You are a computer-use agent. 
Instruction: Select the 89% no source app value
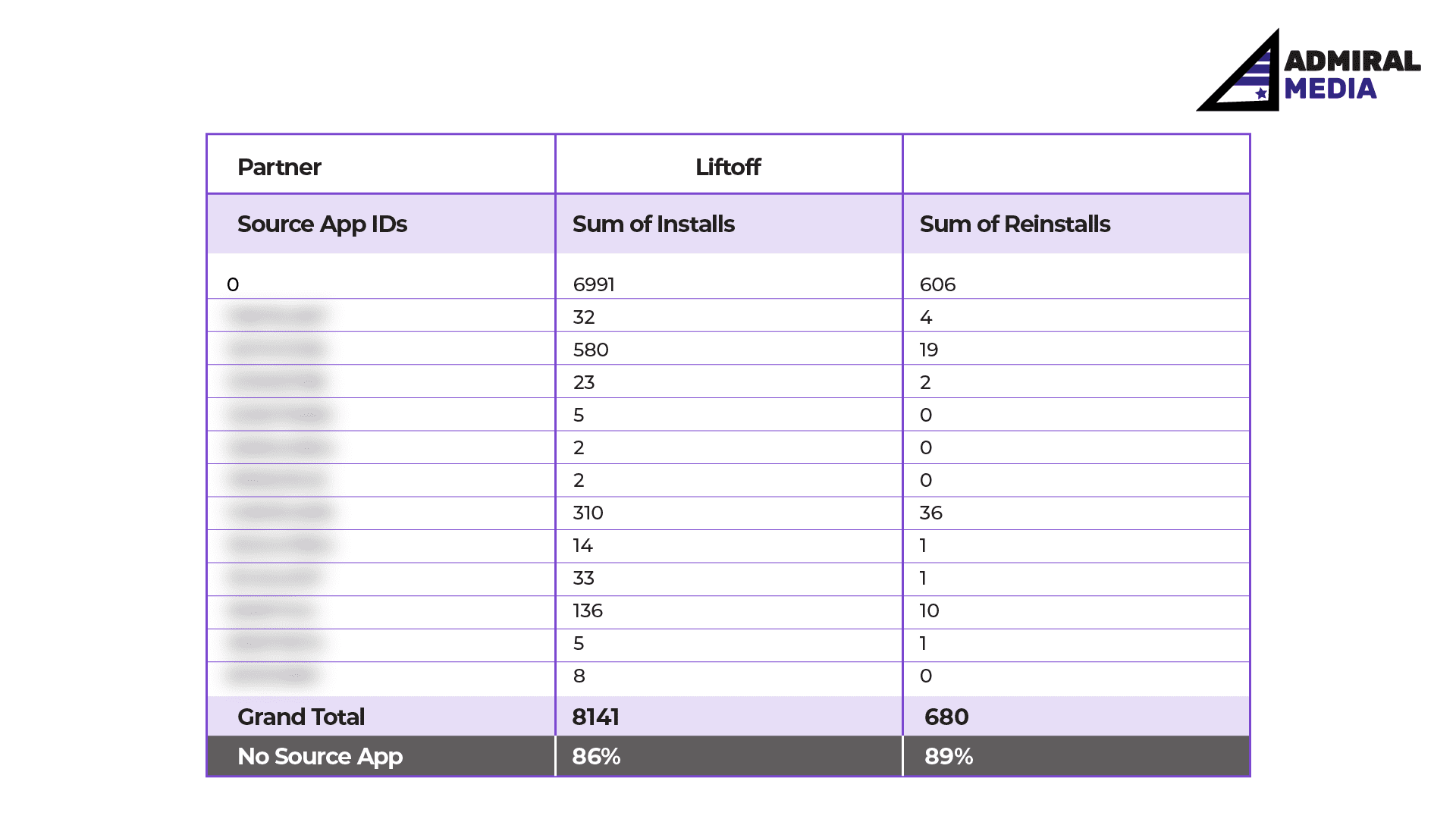[x=949, y=756]
